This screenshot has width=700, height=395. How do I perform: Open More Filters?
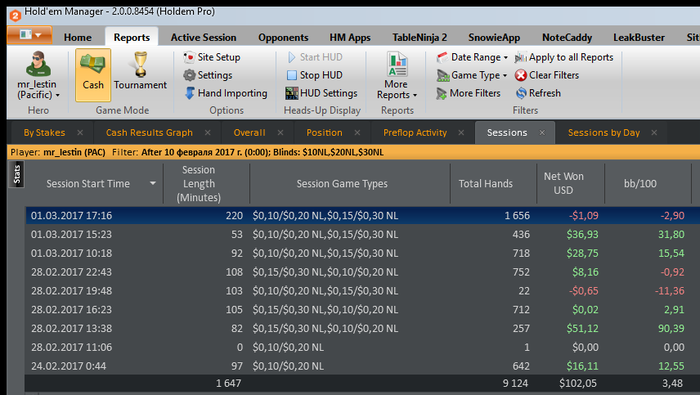(x=468, y=93)
